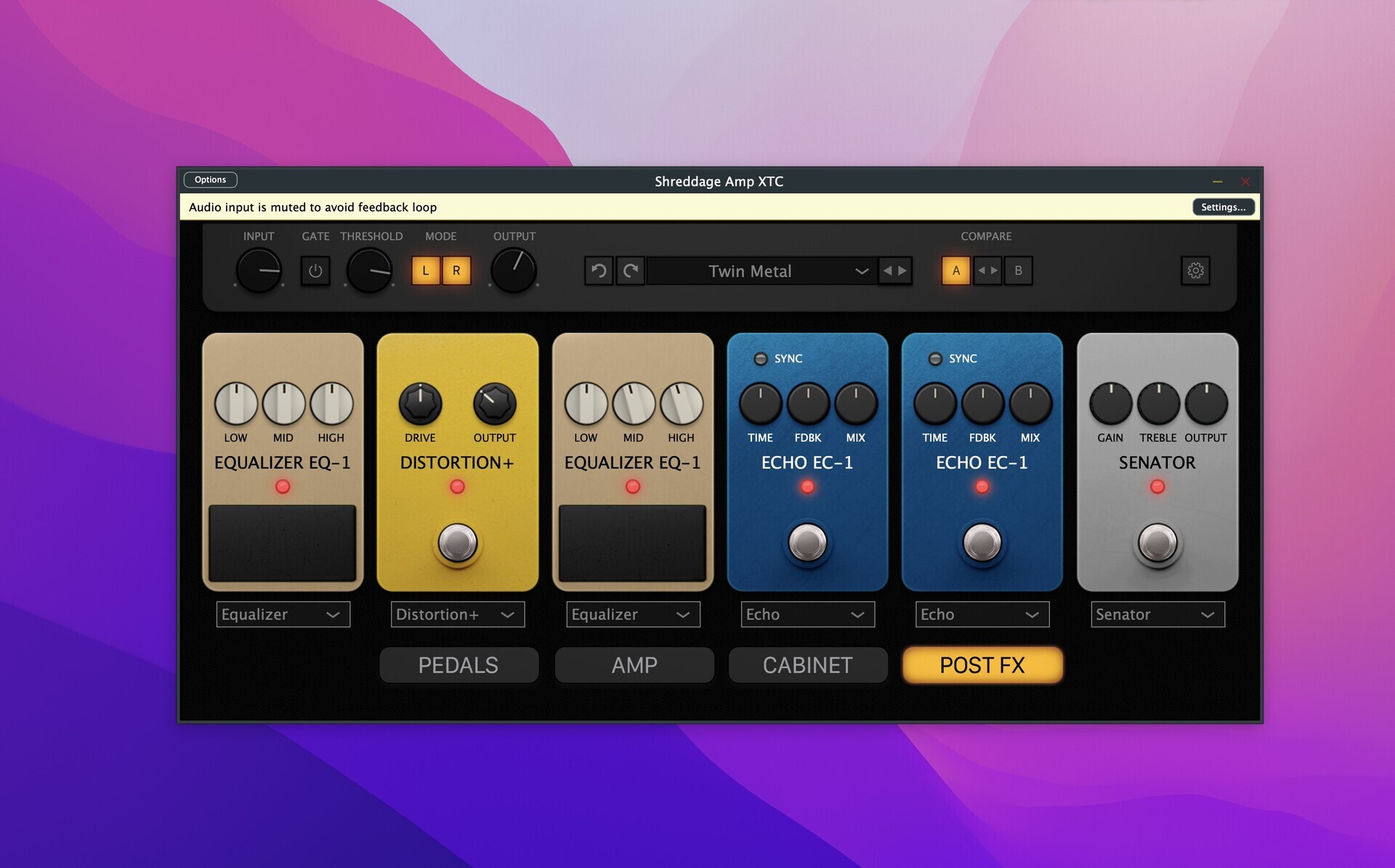Click the OUTPUT knob on Senator pedal
The image size is (1395, 868).
(1206, 404)
